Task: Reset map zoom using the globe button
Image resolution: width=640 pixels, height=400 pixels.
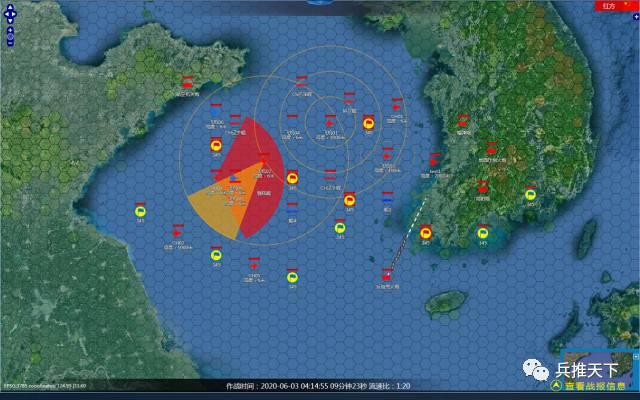Action: tap(10, 37)
